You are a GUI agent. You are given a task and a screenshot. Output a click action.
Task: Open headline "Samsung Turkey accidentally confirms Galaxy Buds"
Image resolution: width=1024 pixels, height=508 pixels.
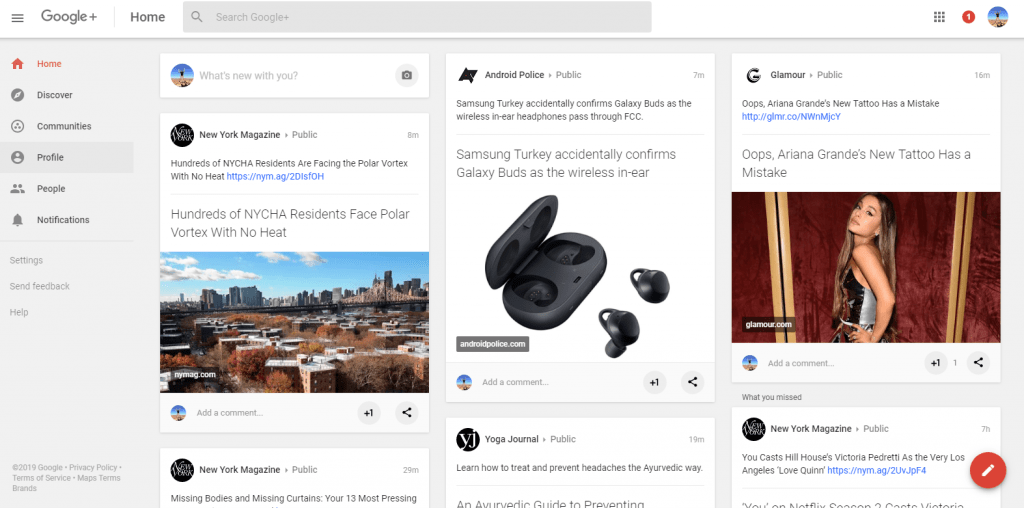point(566,163)
